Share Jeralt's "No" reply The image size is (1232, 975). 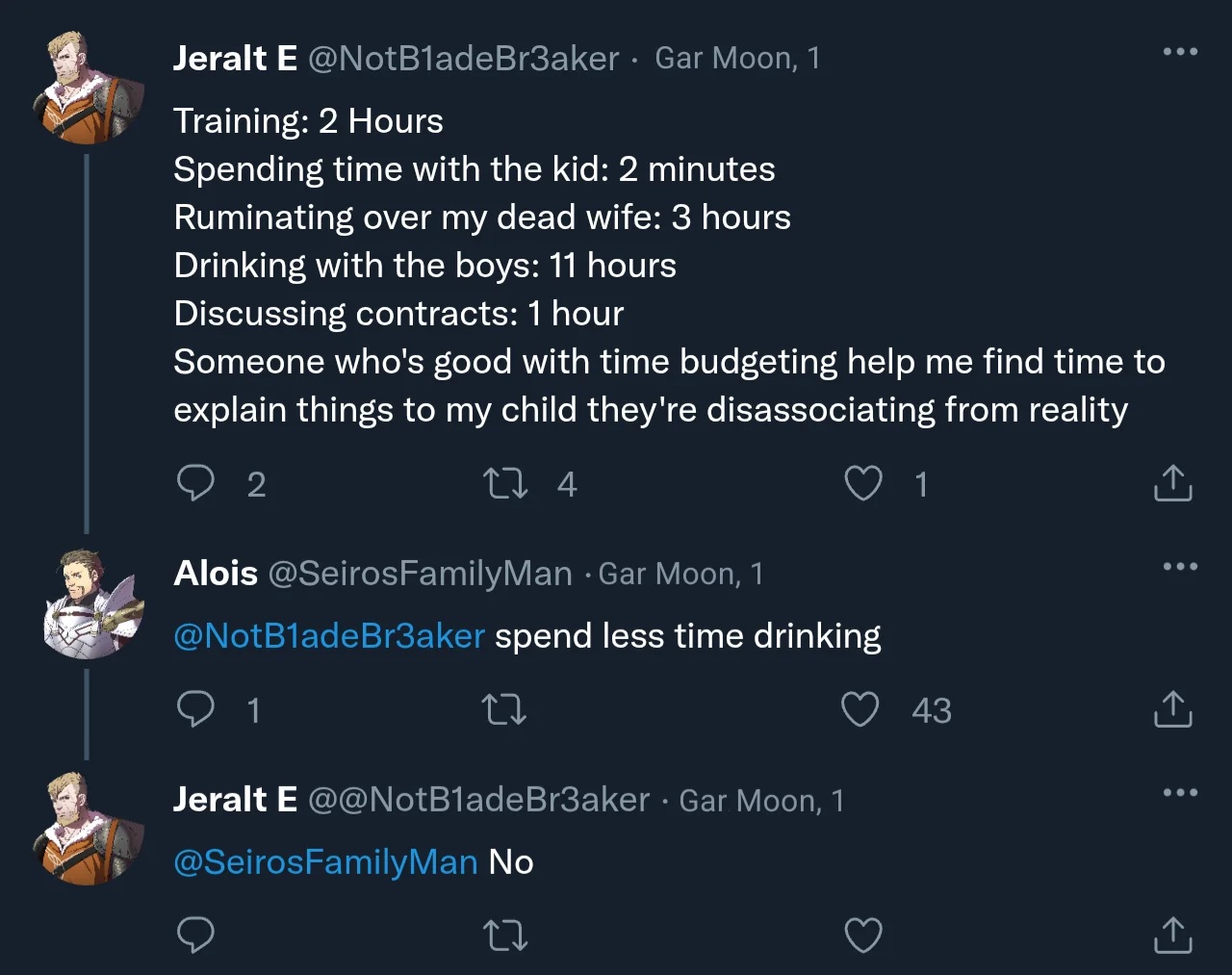[1172, 935]
